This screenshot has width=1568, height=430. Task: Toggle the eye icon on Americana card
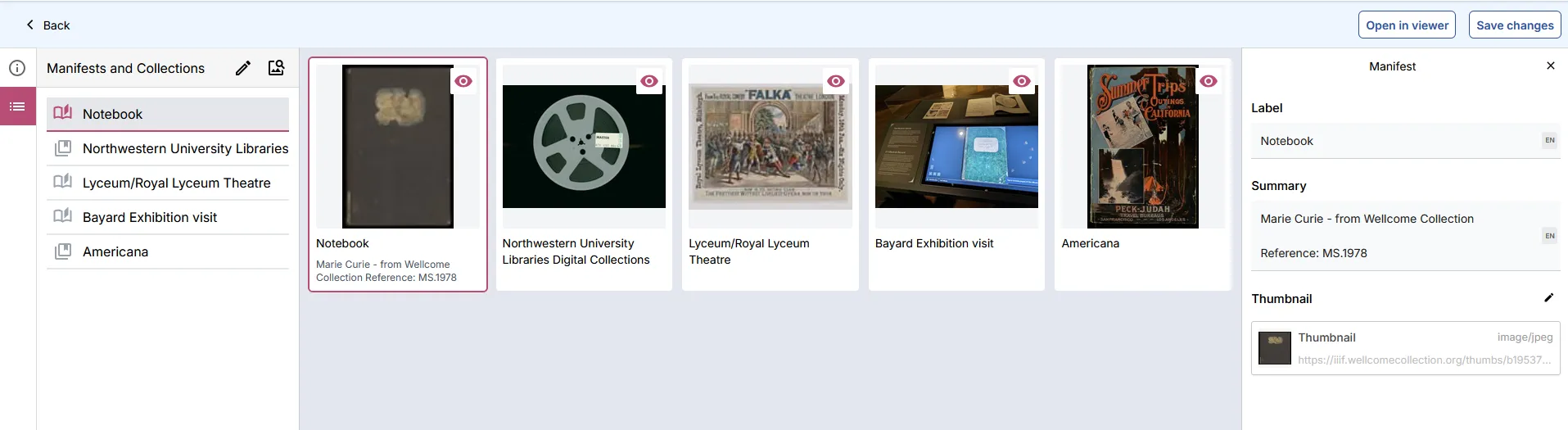(1209, 81)
